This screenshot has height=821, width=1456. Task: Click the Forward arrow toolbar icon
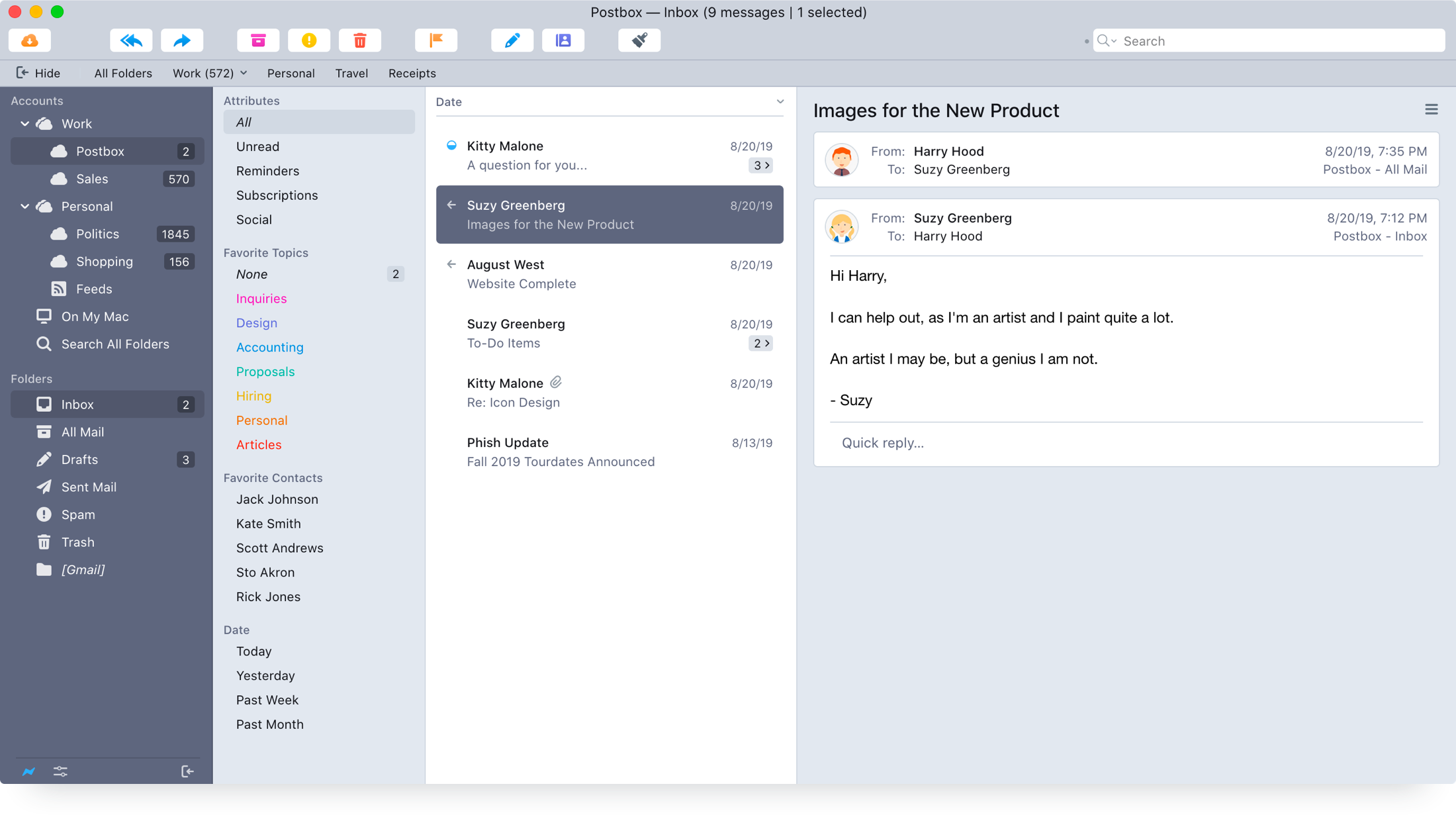182,40
